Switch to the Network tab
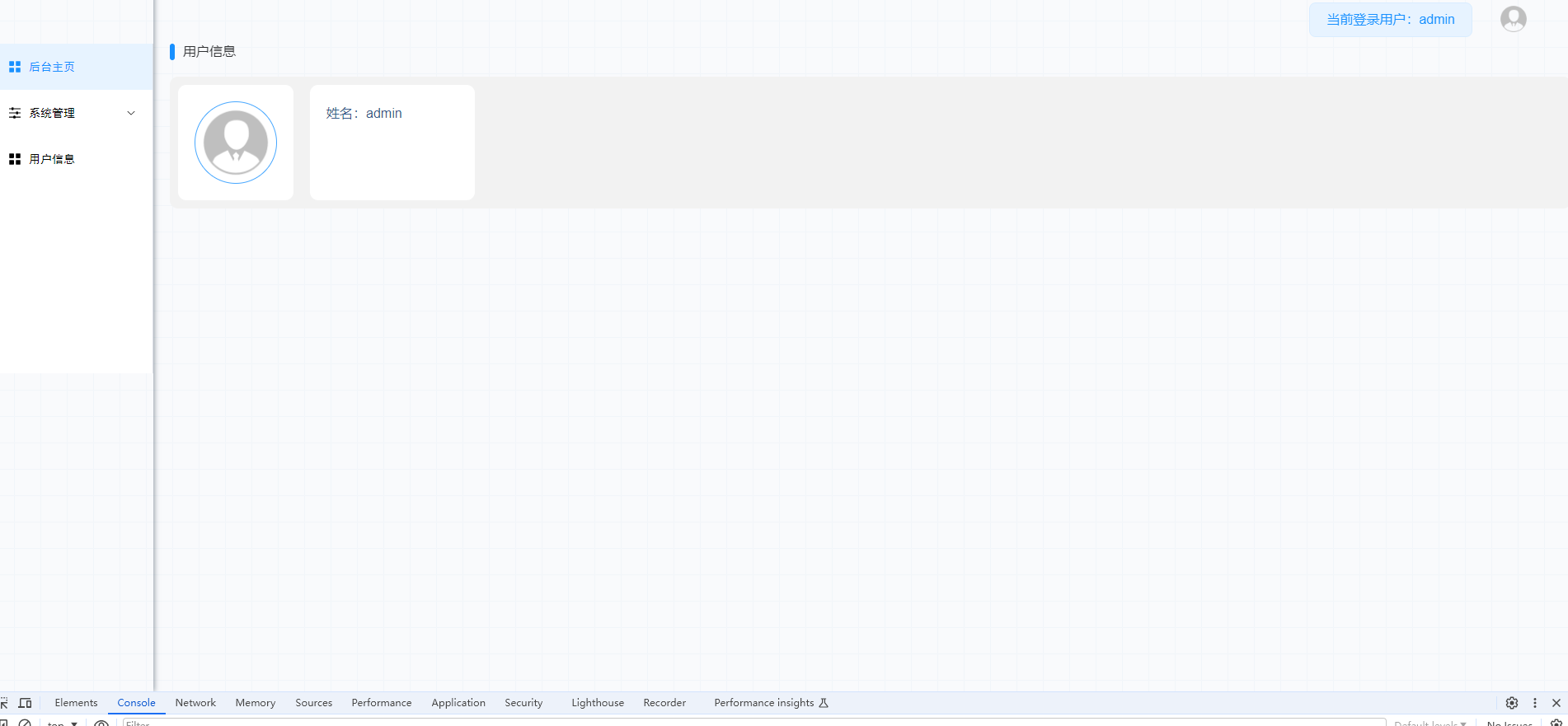The image size is (1568, 726). pos(195,703)
